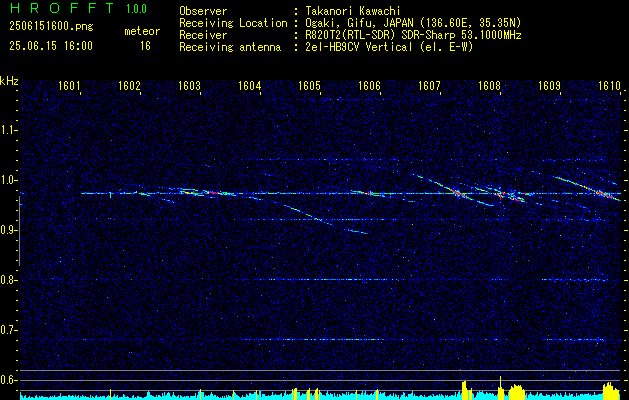Click the 0.6 frequency axis label
The height and width of the screenshot is (400, 629).
8,380
